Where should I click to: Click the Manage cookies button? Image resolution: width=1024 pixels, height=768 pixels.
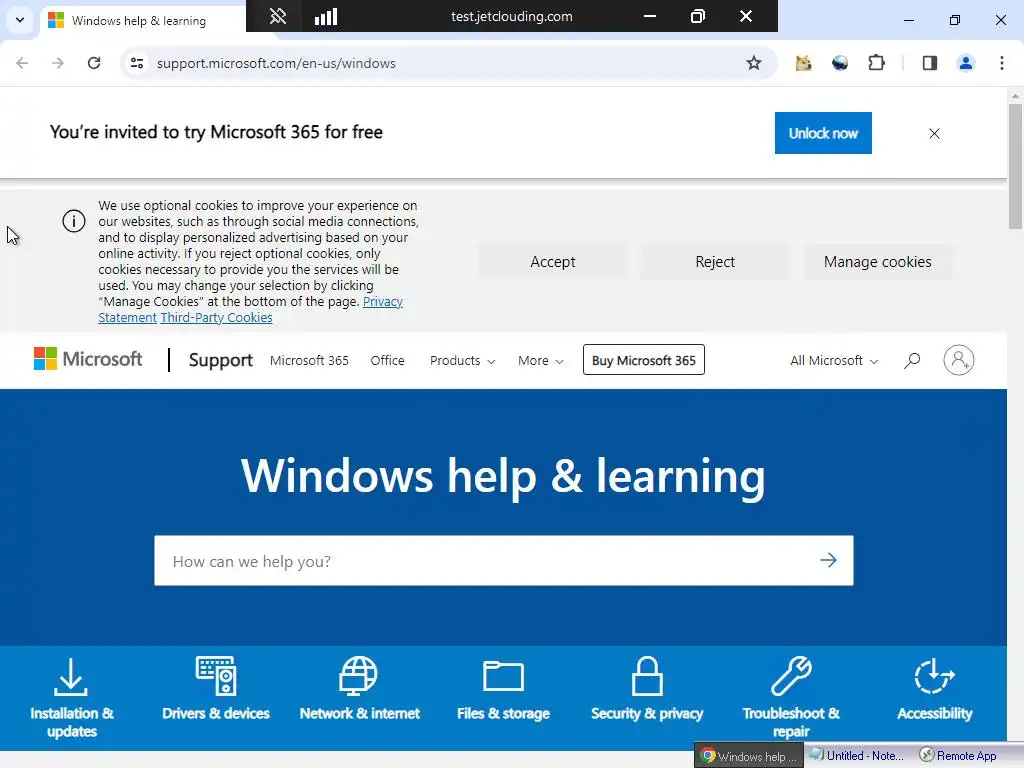tap(878, 262)
